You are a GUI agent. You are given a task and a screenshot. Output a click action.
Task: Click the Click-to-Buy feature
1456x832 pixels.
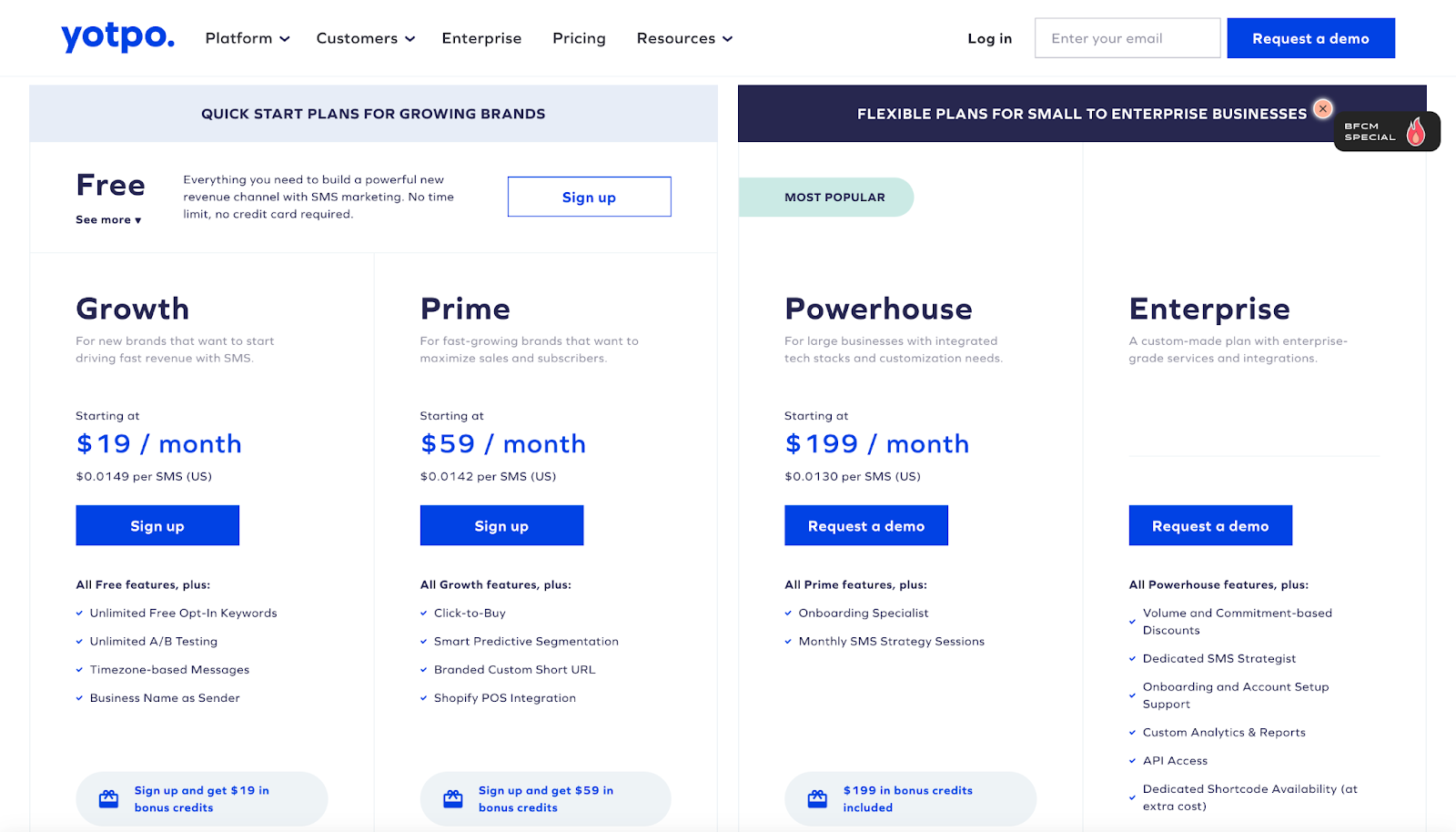470,613
